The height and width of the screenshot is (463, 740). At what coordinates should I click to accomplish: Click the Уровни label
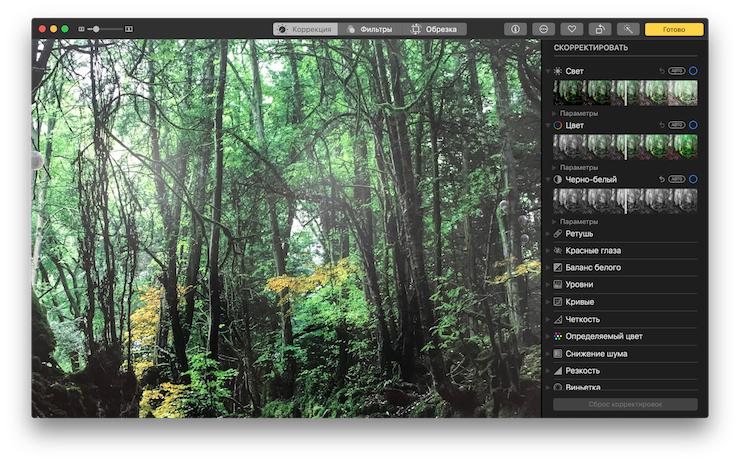[579, 285]
